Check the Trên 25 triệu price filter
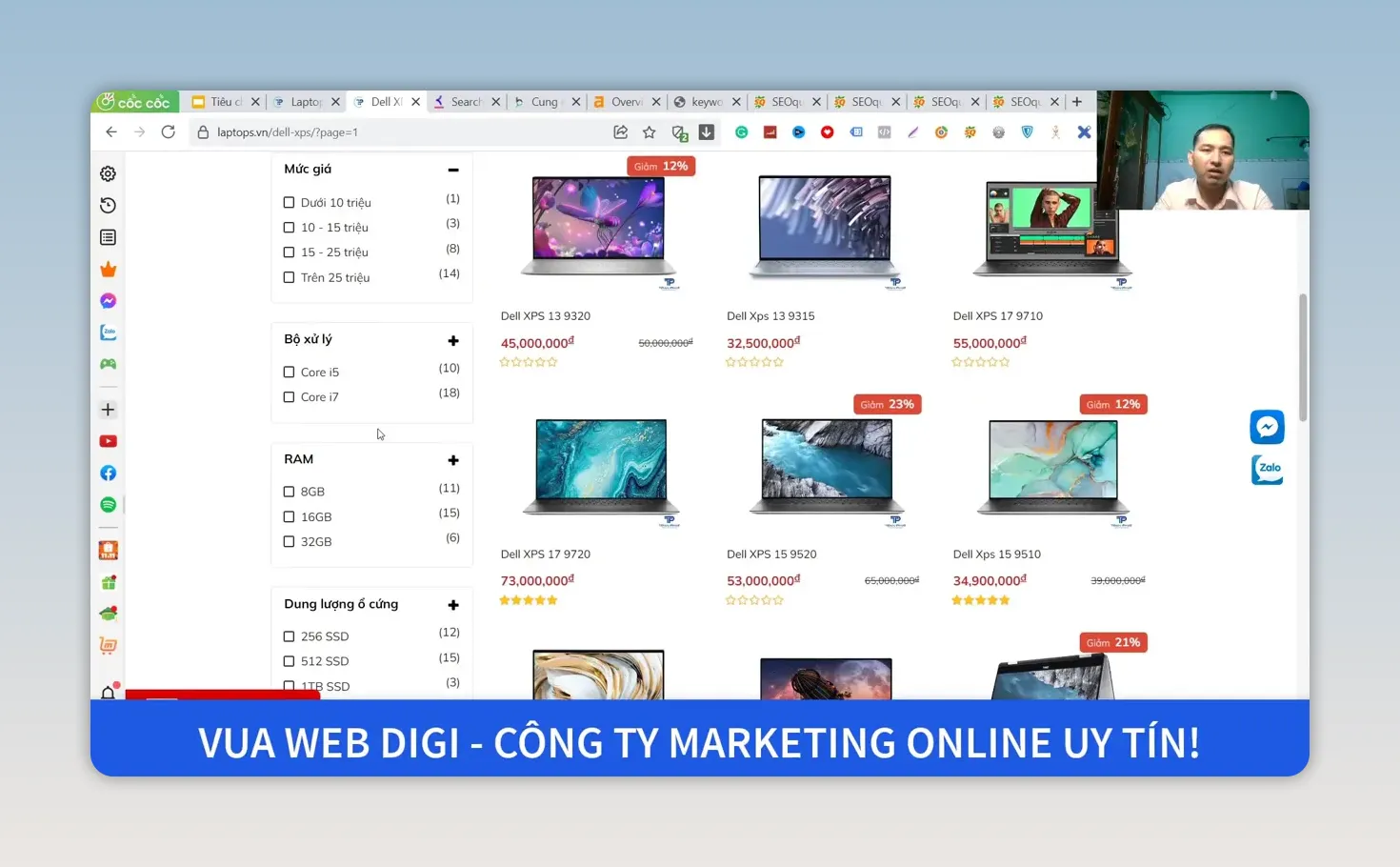Image resolution: width=1400 pixels, height=867 pixels. (x=289, y=278)
